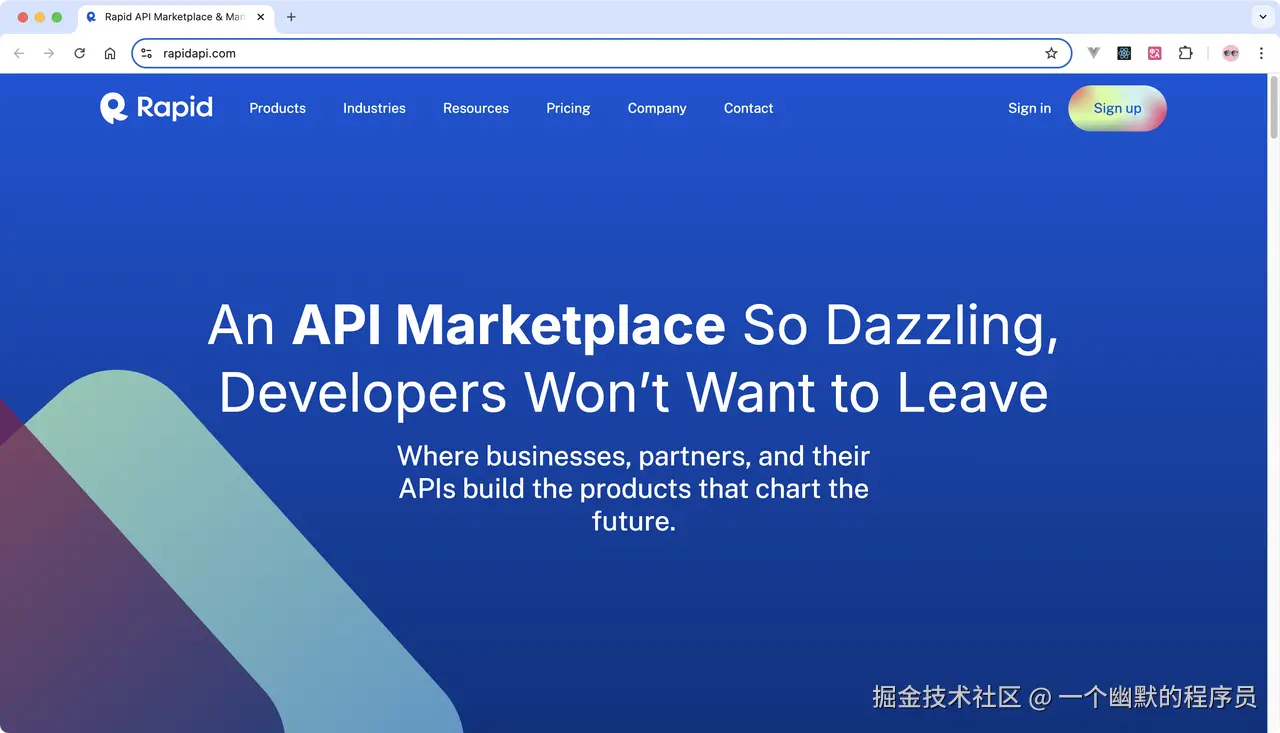Screen dimensions: 1280x733
Task: Open the Company dropdown
Action: pyautogui.click(x=657, y=108)
